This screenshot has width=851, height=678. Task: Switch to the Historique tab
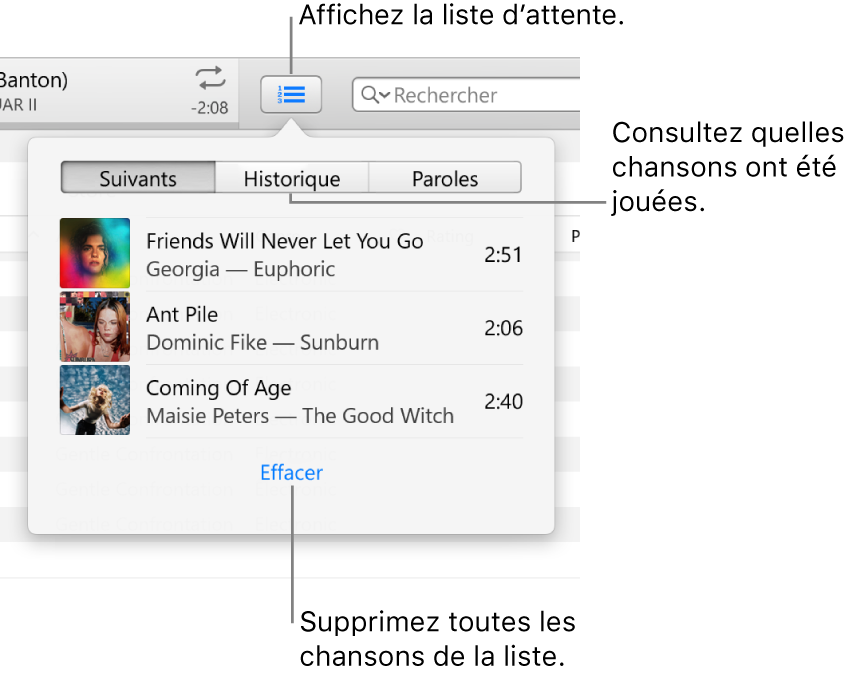click(291, 177)
